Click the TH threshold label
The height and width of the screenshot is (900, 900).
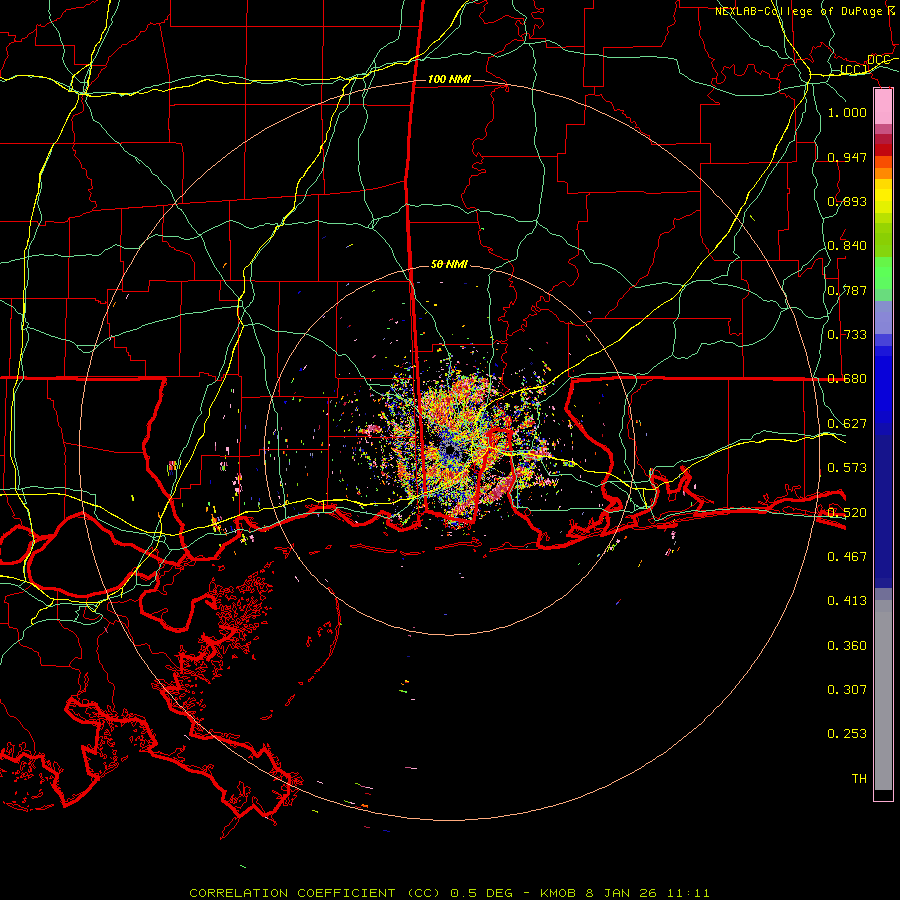[x=859, y=778]
